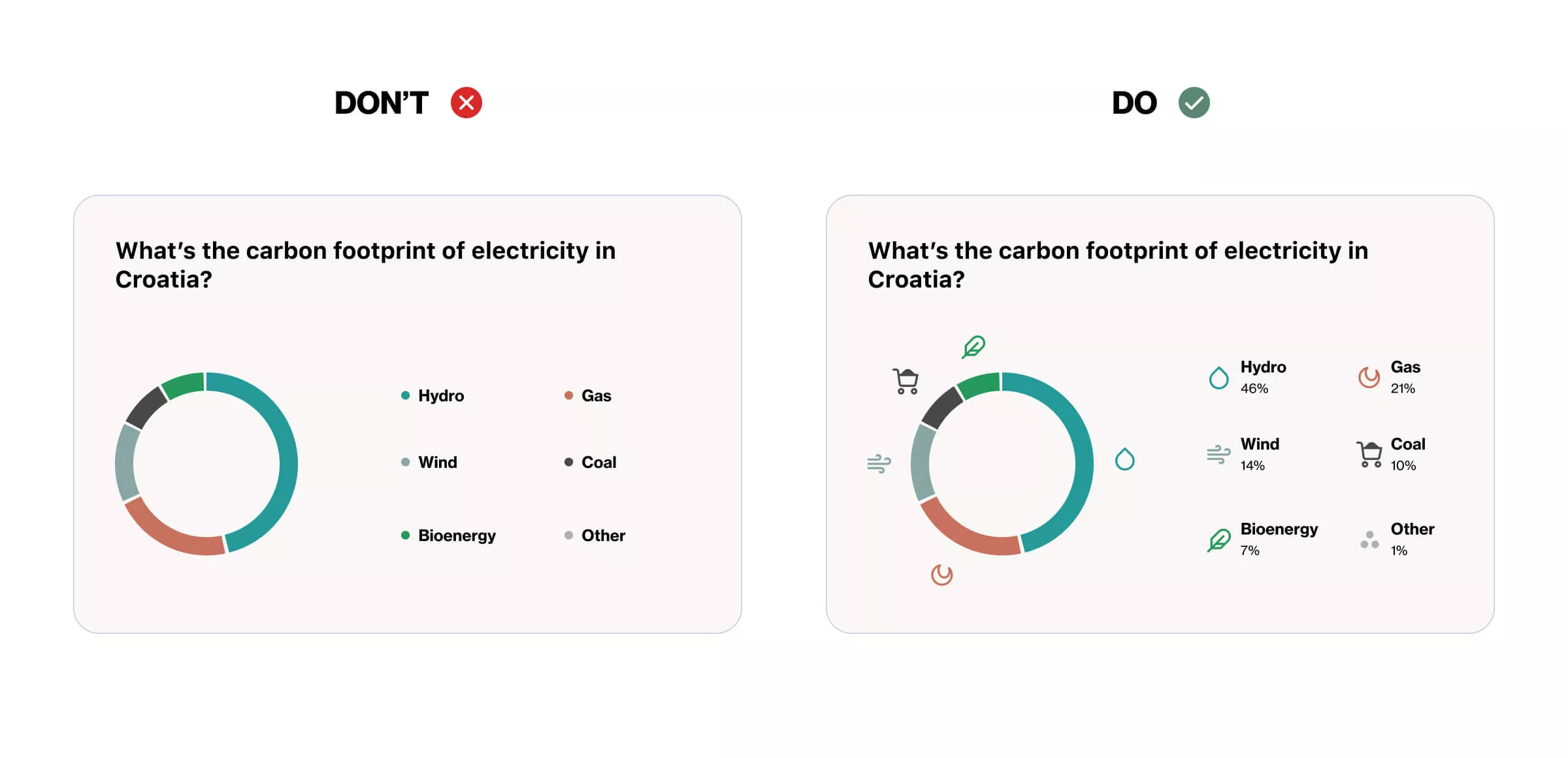
Task: Click the orange Gas legend dot in left card
Action: pos(568,395)
